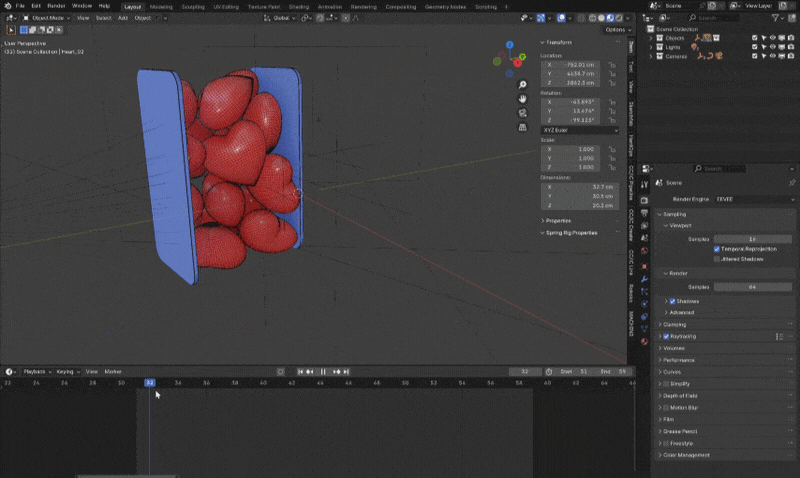Open the Render menu in top bar
The image size is (800, 478).
click(57, 6)
